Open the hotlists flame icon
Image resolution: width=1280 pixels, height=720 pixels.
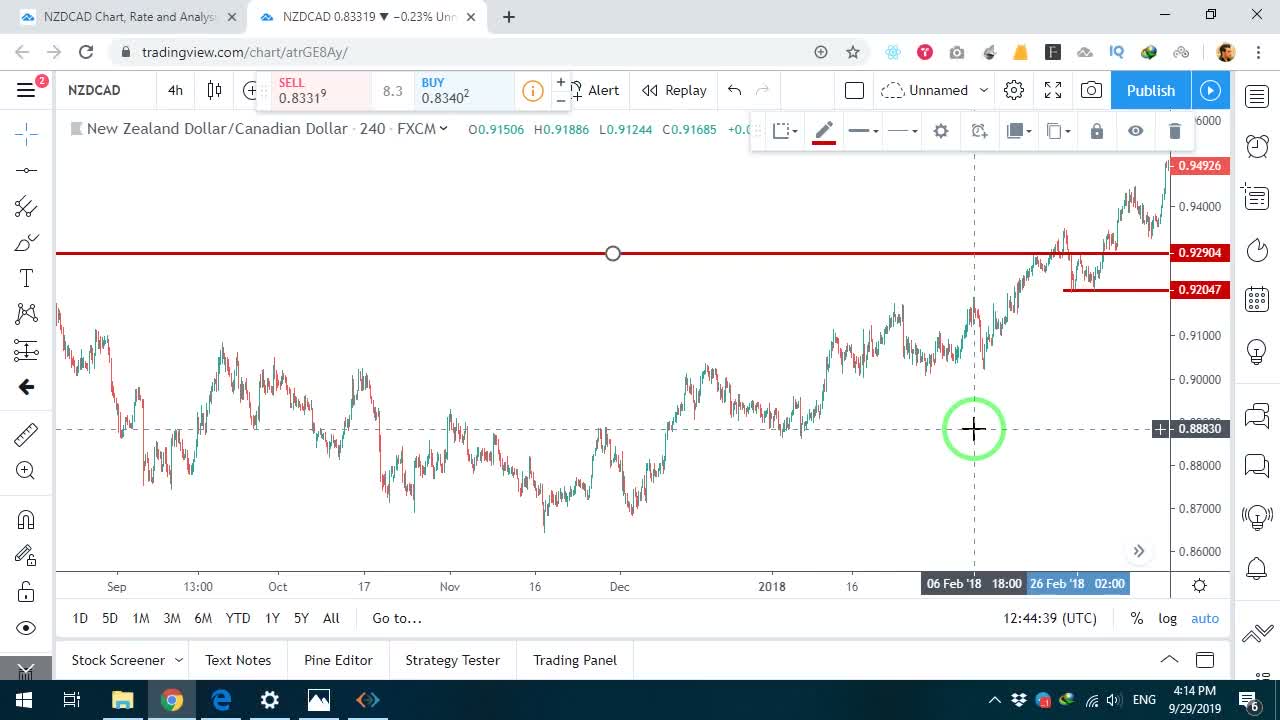tap(1257, 248)
